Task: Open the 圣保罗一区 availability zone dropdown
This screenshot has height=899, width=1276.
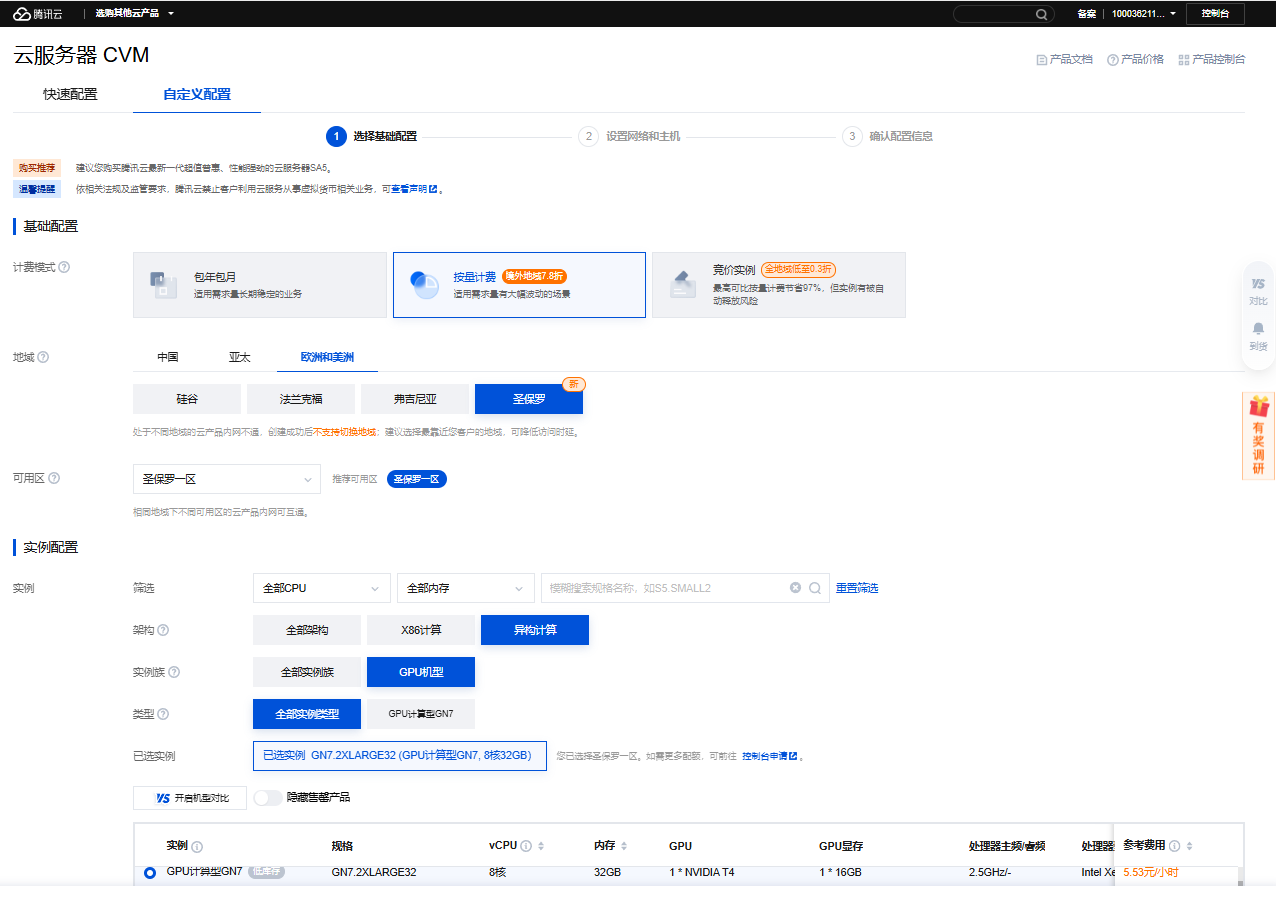Action: pos(227,479)
